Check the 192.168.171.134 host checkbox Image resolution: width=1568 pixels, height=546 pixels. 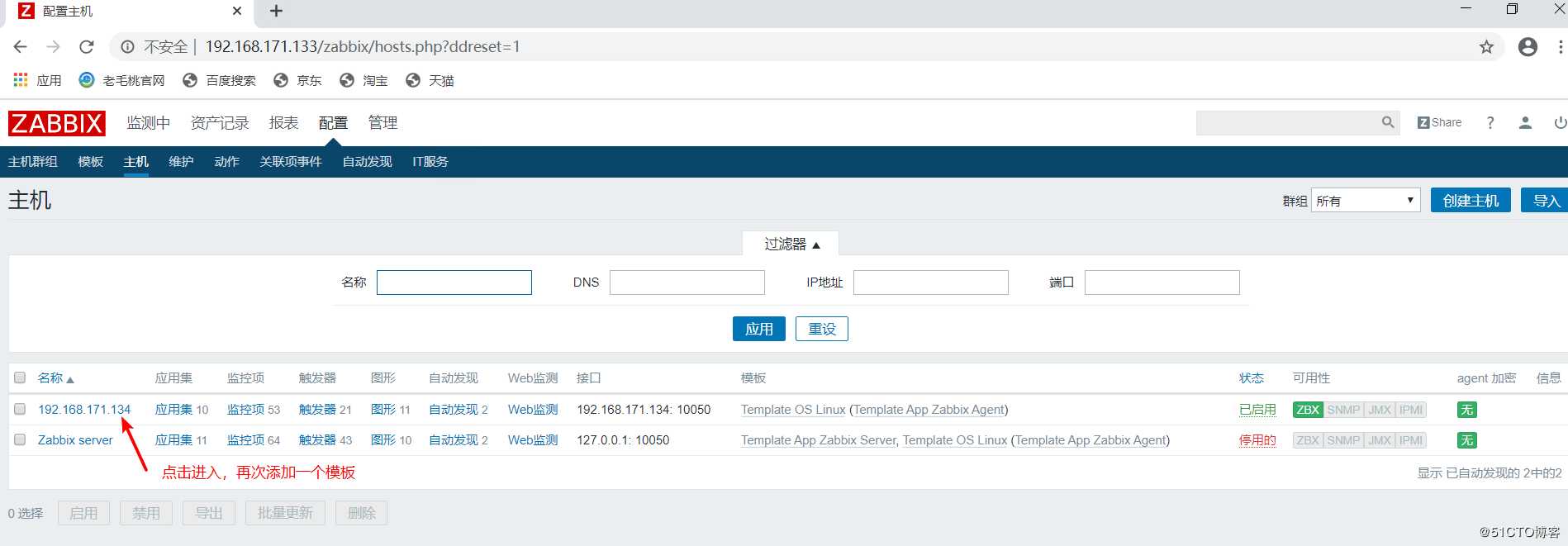pyautogui.click(x=20, y=409)
